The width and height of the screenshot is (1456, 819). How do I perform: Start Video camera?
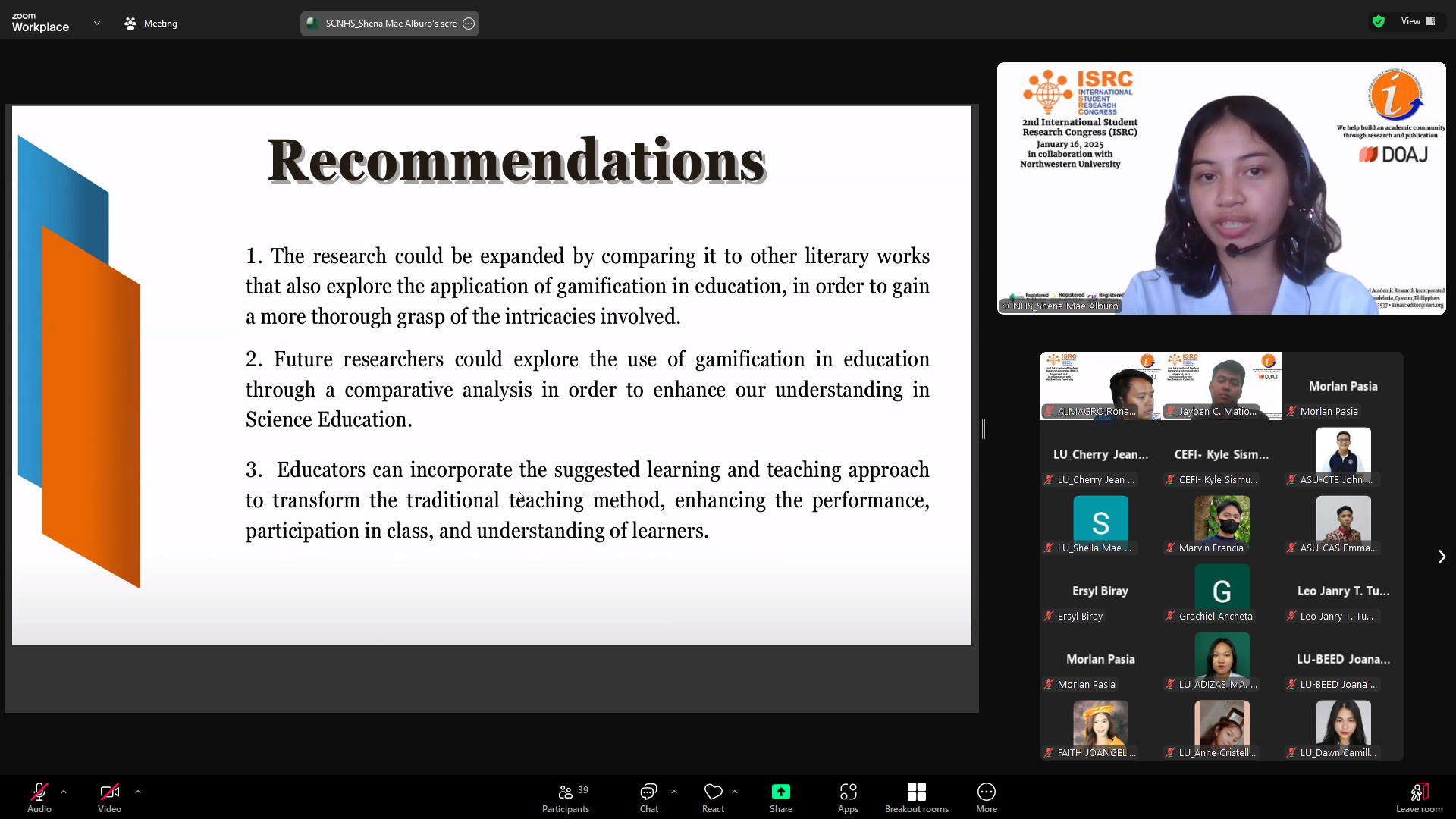click(109, 798)
